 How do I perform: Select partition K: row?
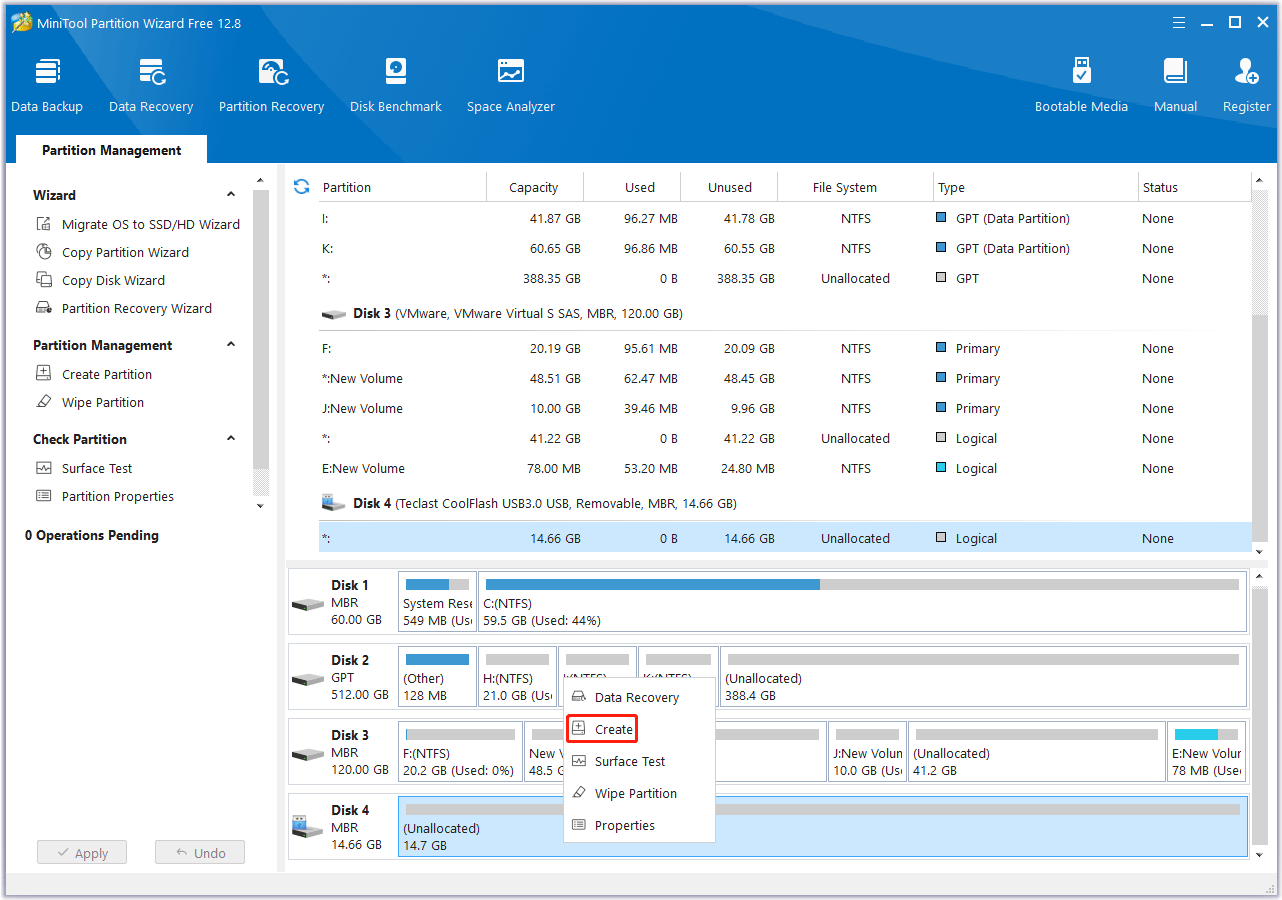(785, 248)
